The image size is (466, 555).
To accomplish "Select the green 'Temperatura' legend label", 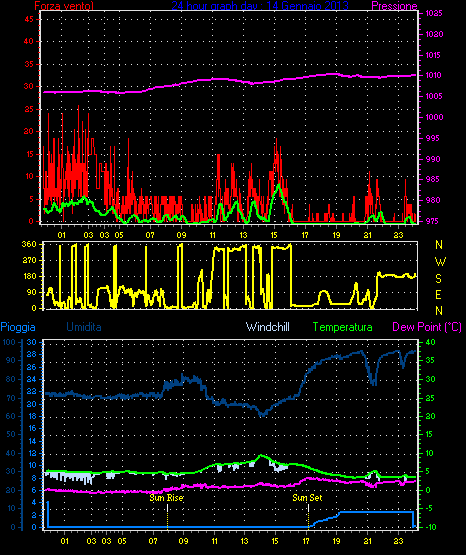I will [343, 327].
